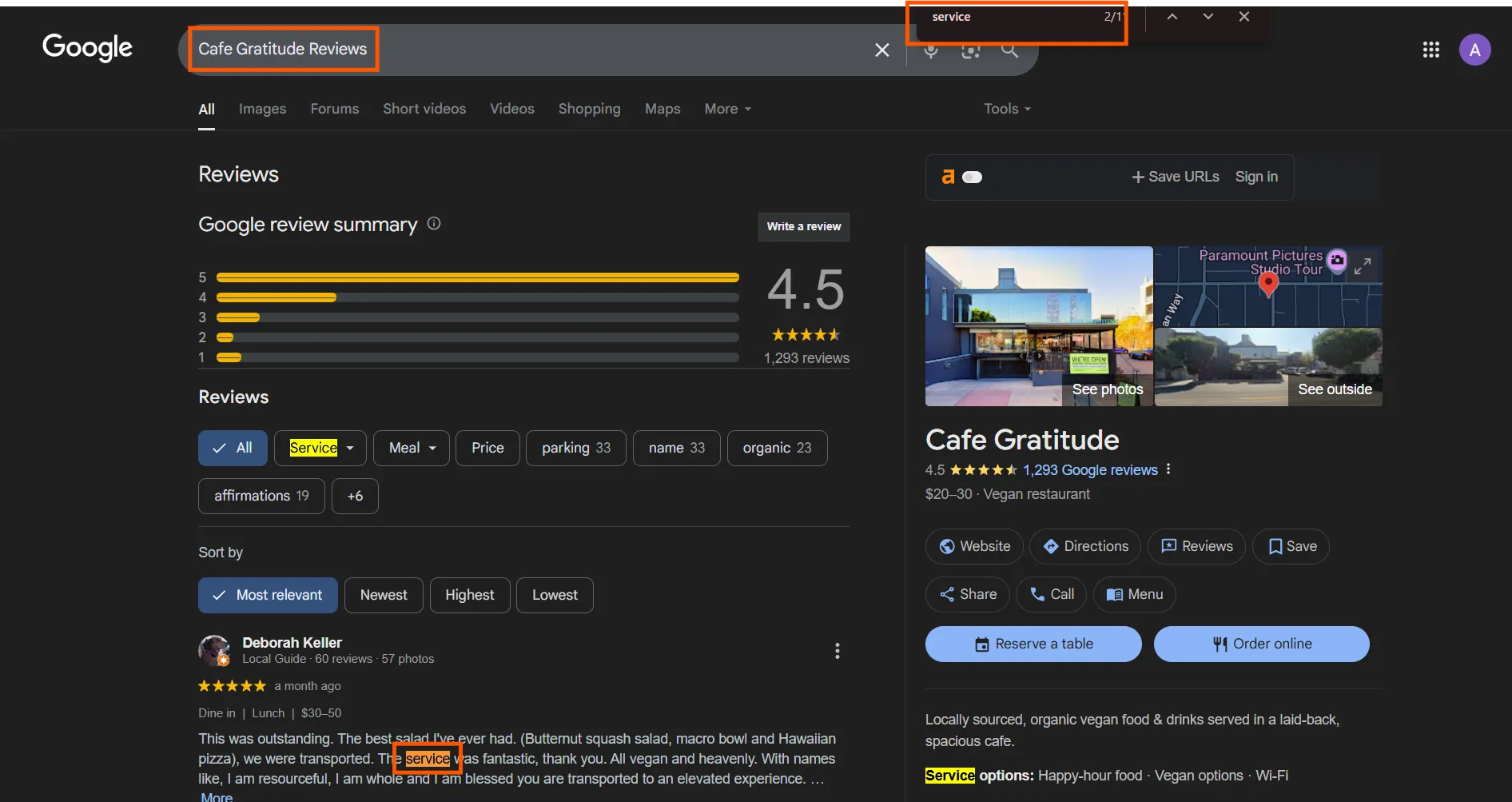Open the Tools dropdown
This screenshot has height=802, width=1512.
(x=1007, y=109)
